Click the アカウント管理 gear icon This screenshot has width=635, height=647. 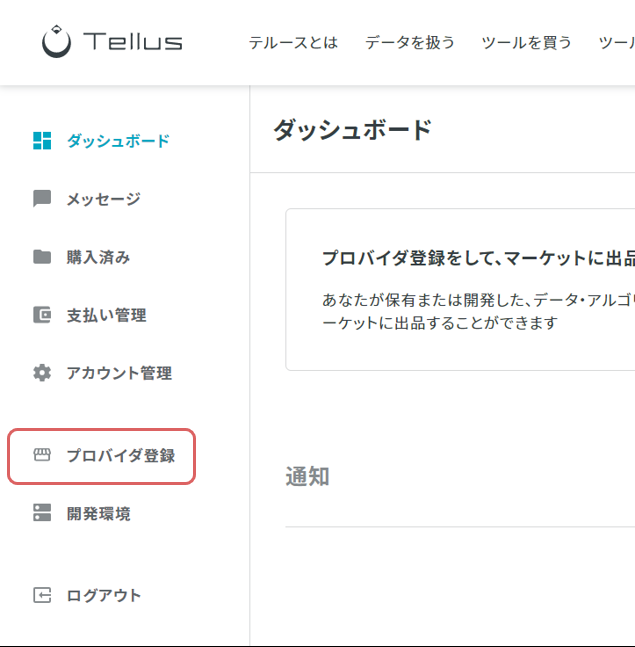(42, 373)
